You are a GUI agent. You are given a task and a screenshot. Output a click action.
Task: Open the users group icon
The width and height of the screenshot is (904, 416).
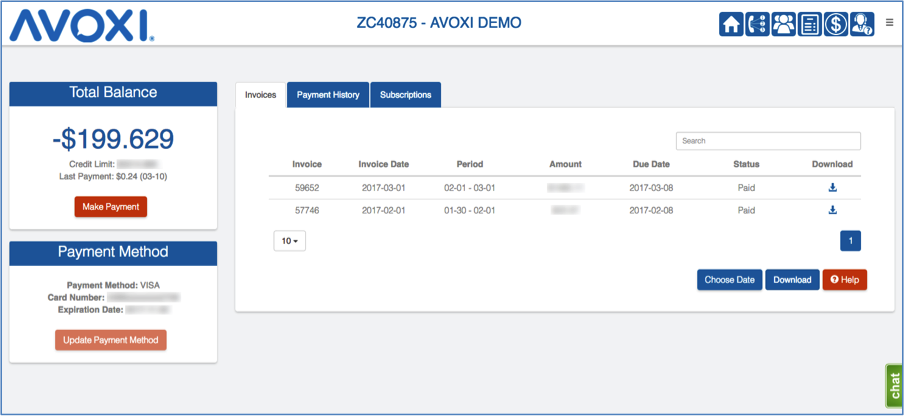click(784, 25)
